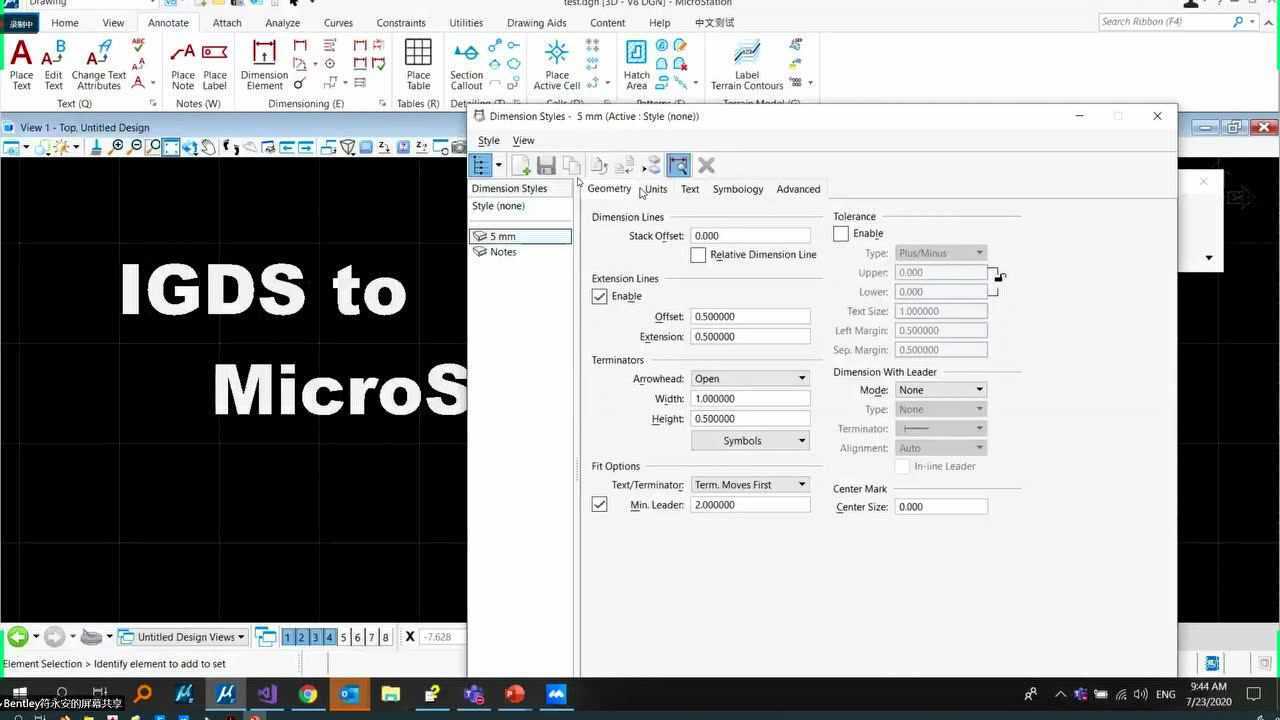
Task: Open the Style menu in dialog
Action: tap(488, 141)
